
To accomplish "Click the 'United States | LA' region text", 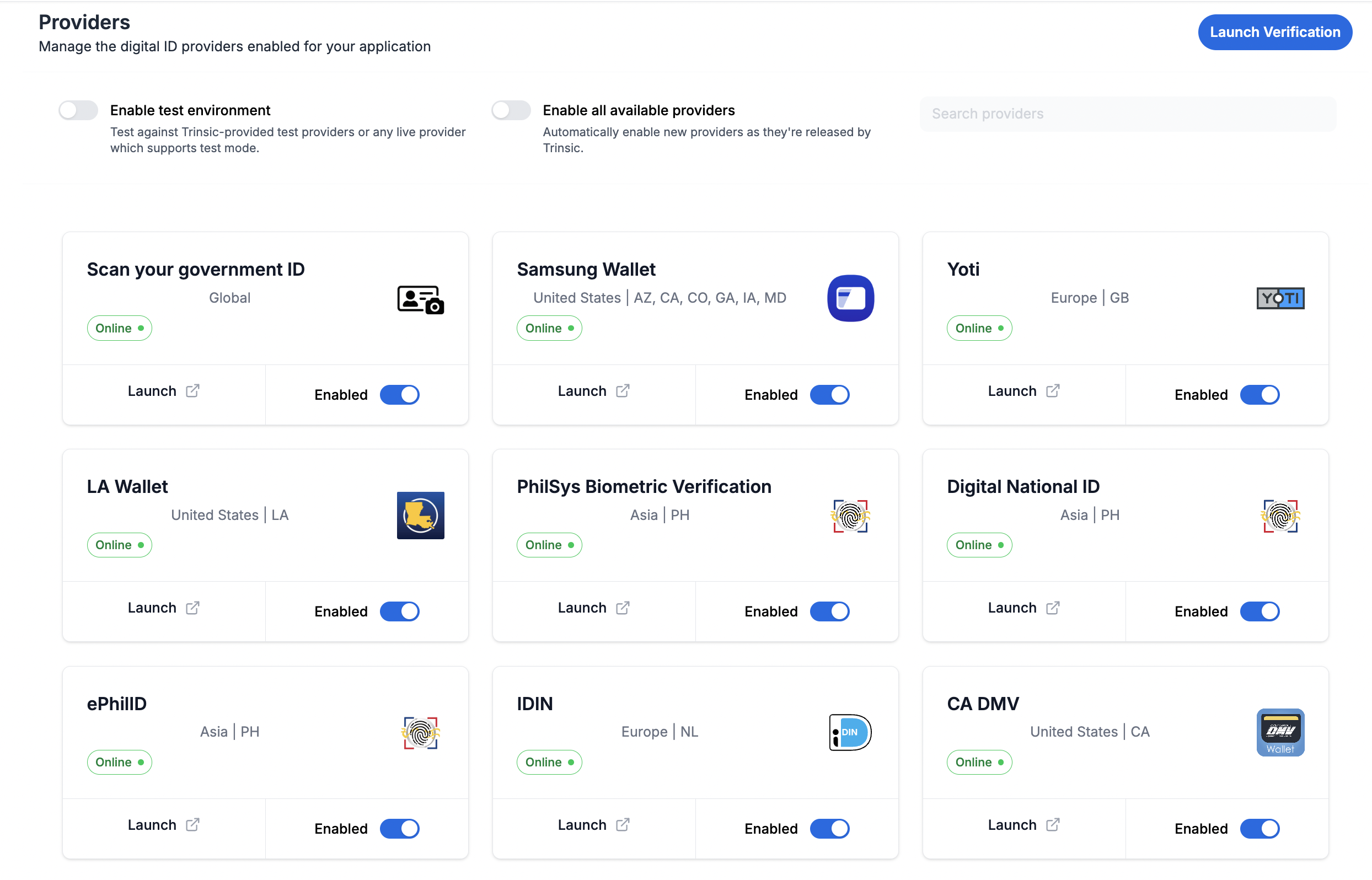I will (230, 515).
